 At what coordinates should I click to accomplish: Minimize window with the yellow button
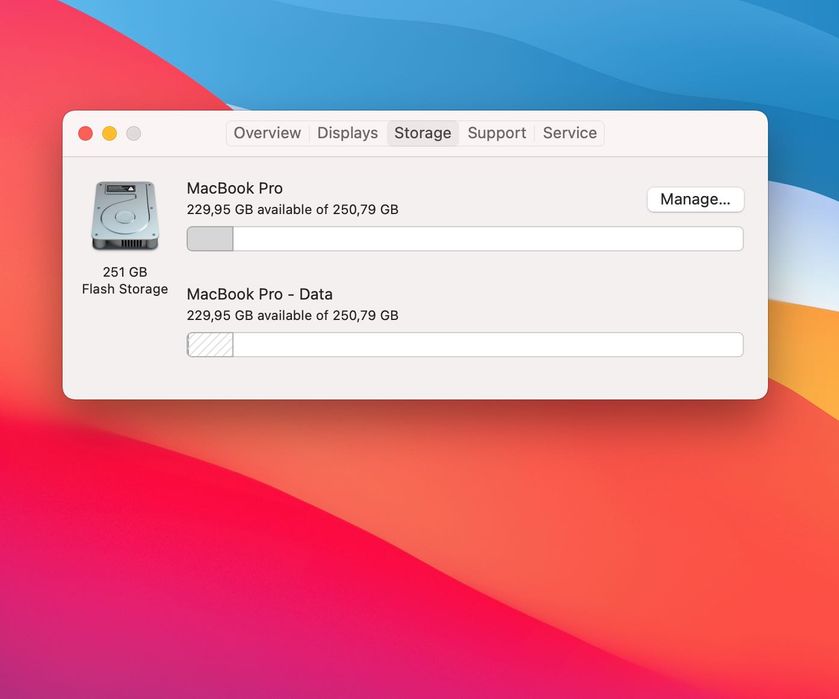coord(110,133)
